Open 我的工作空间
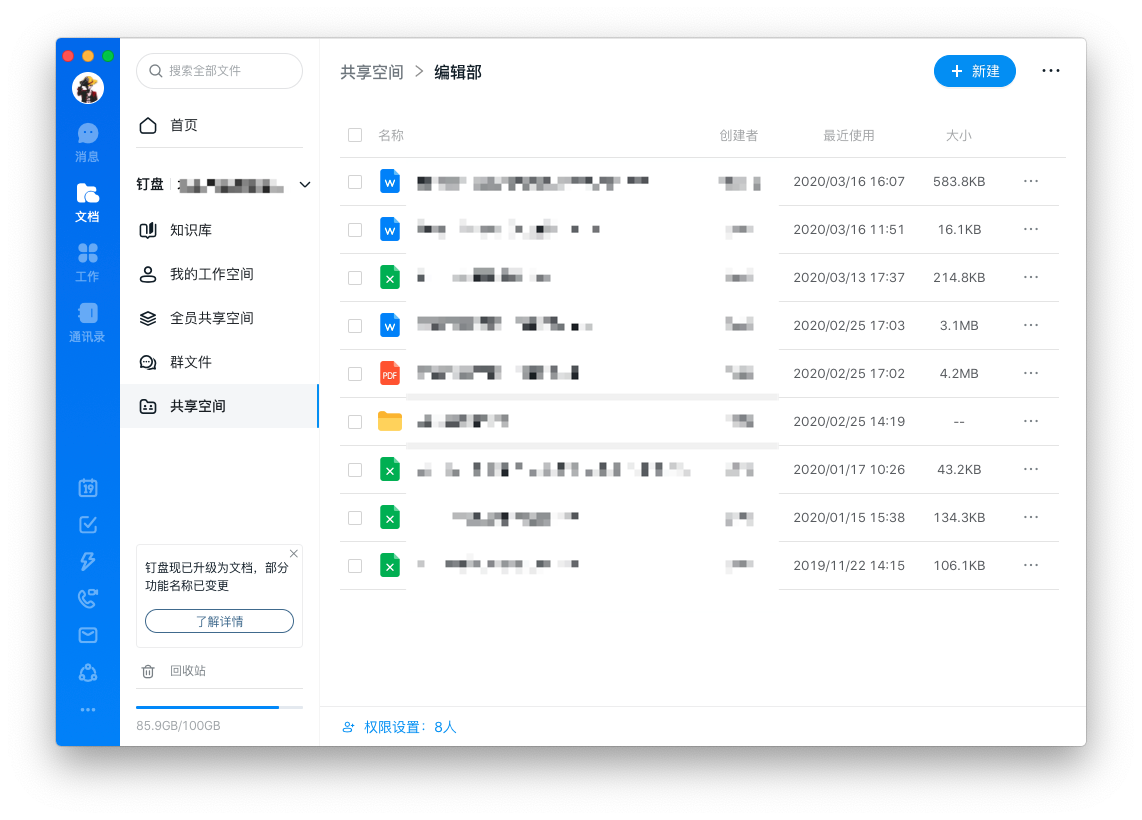Screen dimensions: 1142x820 (x=220, y=275)
